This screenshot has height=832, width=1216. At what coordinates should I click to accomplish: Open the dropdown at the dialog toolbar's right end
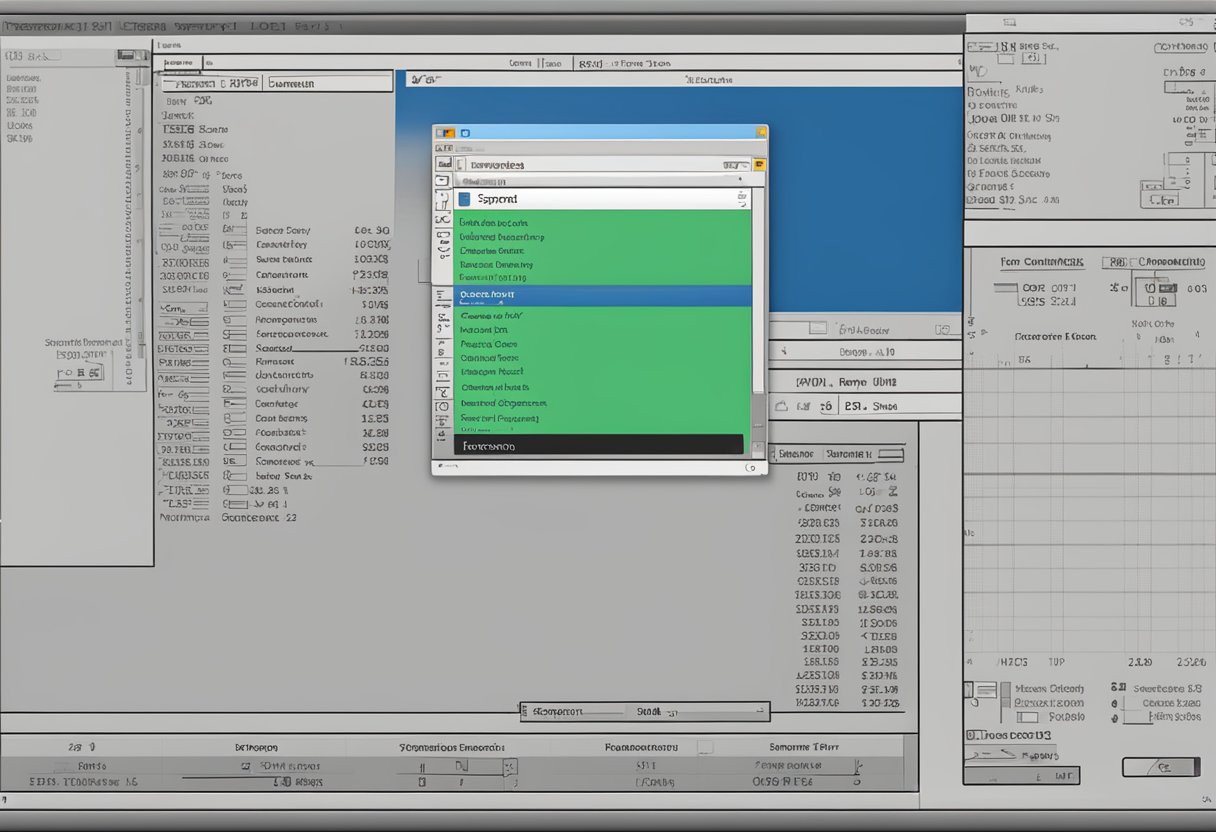click(735, 164)
